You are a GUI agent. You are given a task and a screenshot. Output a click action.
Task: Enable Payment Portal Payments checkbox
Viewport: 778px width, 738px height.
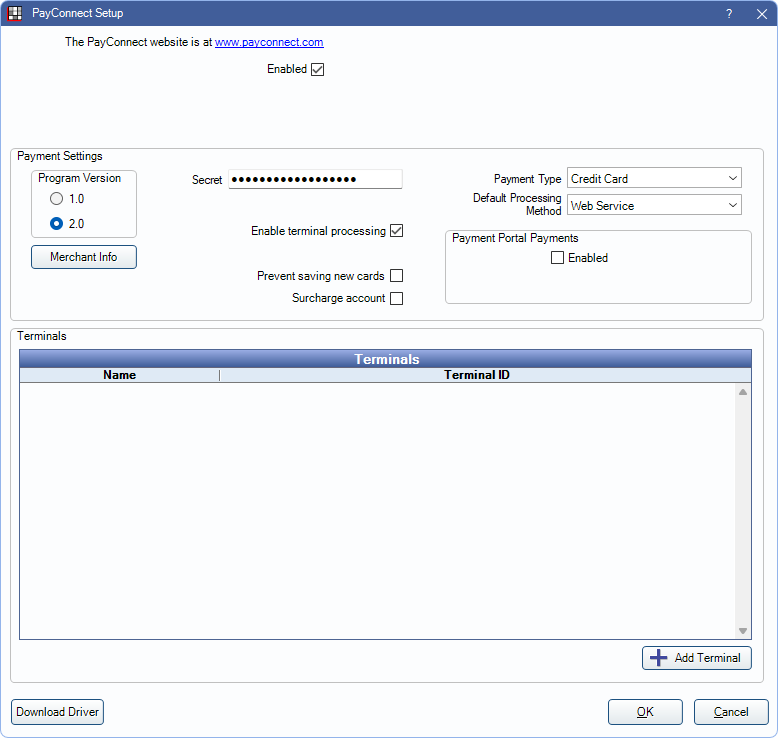[x=557, y=258]
